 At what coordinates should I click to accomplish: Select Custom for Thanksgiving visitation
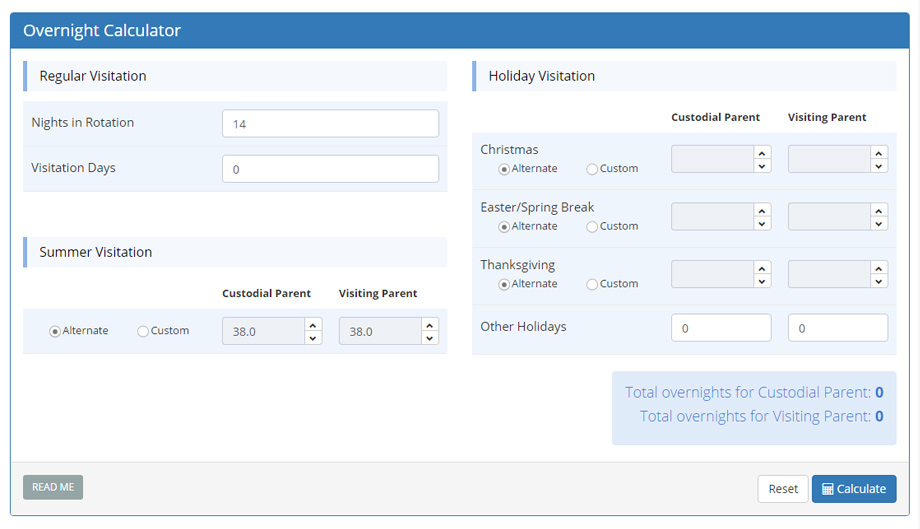point(592,285)
